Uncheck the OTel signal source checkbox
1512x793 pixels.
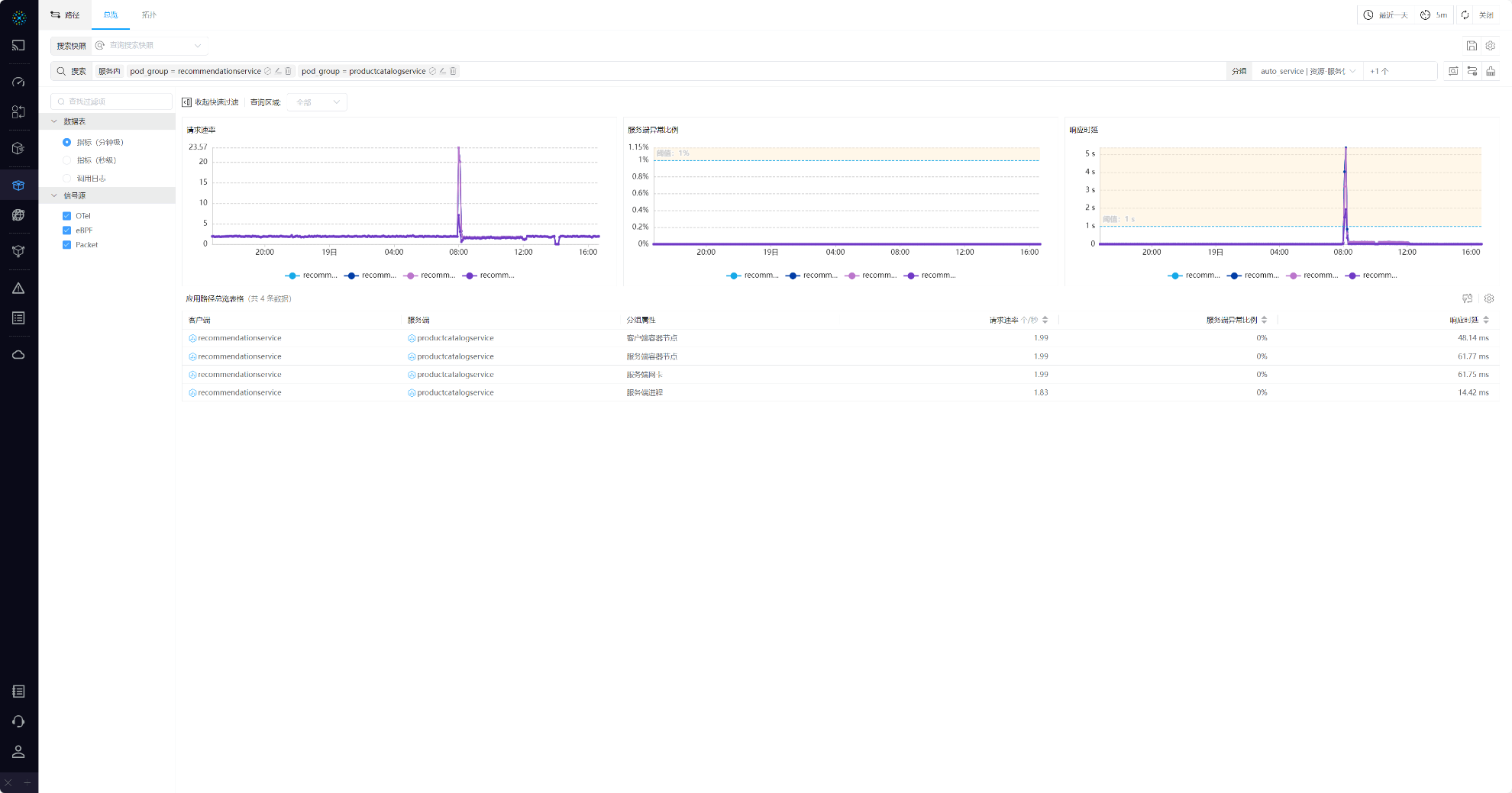click(x=67, y=216)
